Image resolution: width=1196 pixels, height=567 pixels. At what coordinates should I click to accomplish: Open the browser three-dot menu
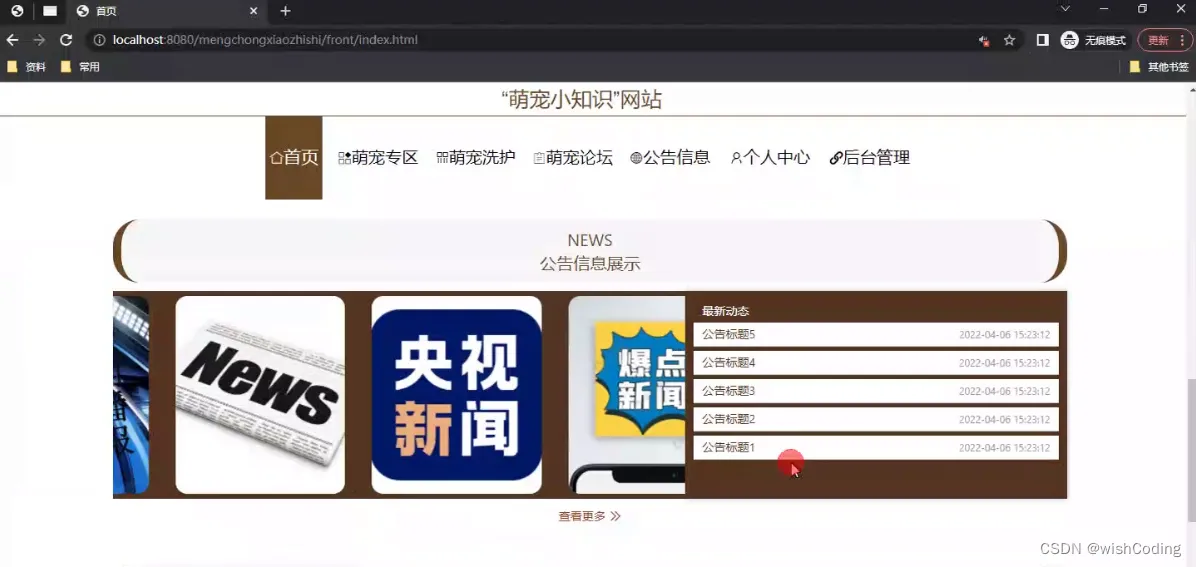point(1182,40)
